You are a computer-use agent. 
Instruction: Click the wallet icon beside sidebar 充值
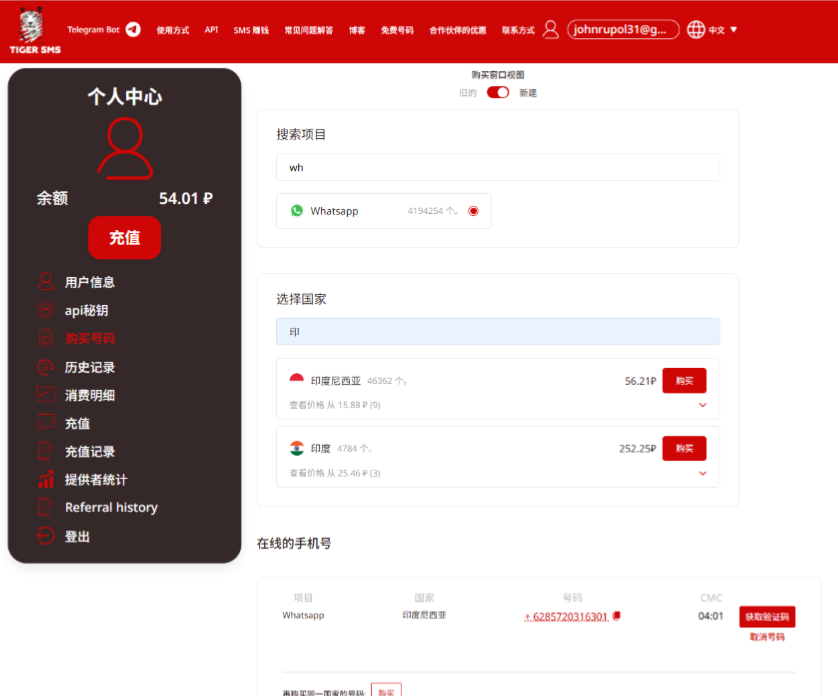pyautogui.click(x=45, y=422)
